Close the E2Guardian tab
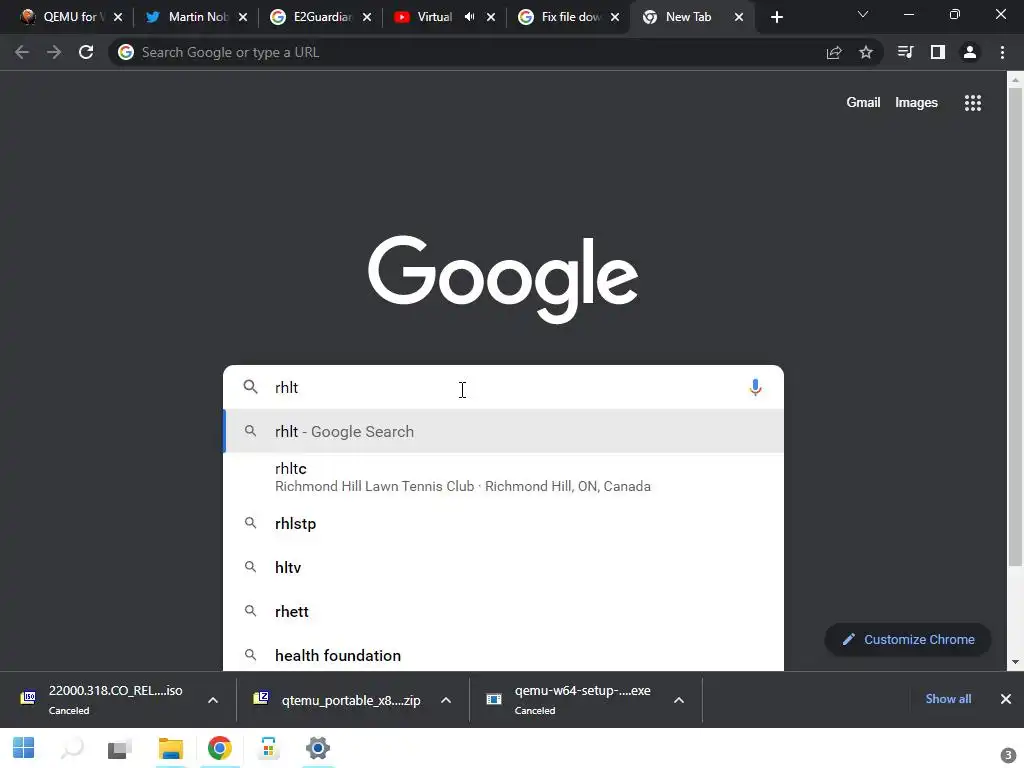1024x768 pixels. [367, 17]
